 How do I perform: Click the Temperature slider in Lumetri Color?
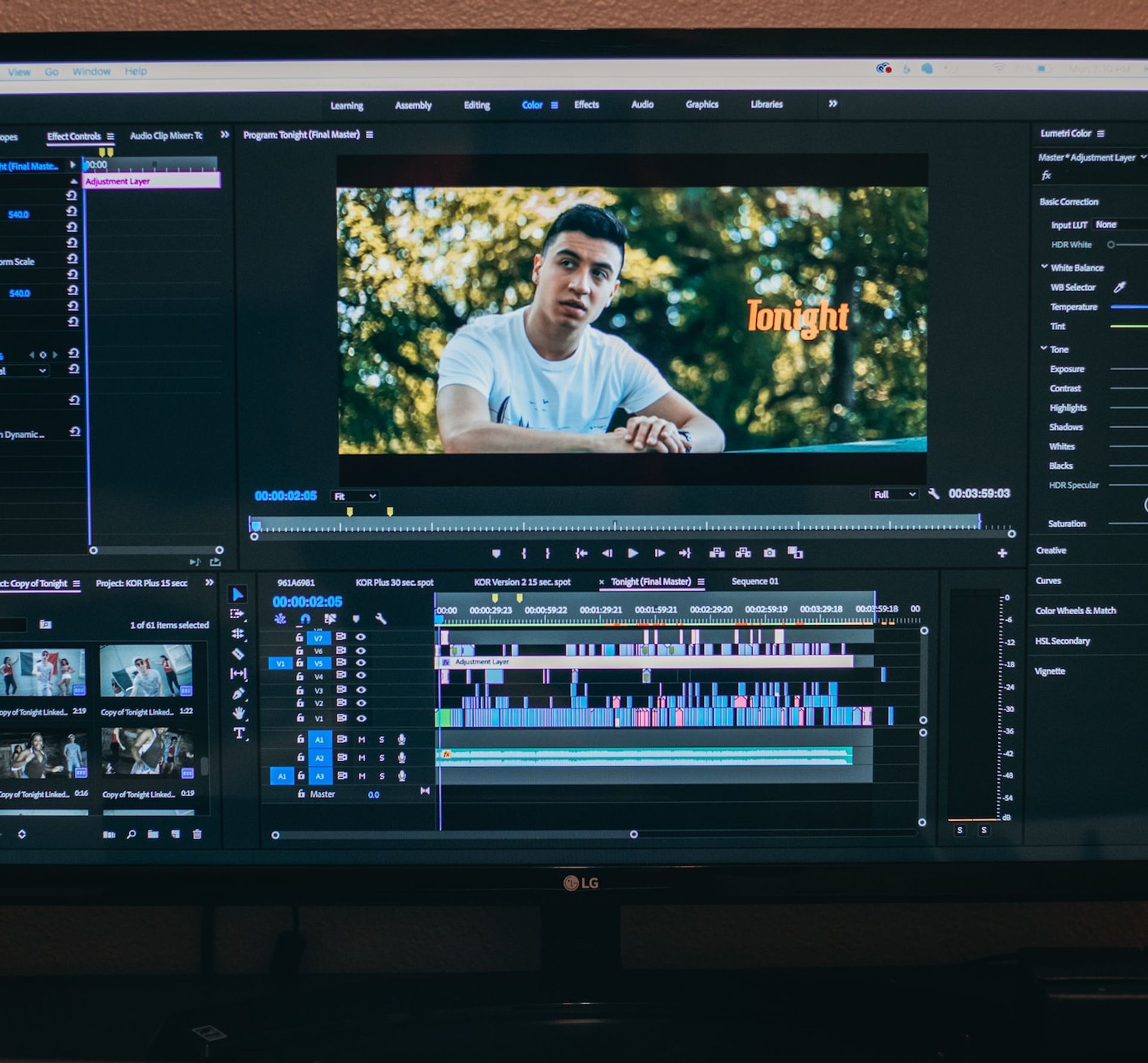(x=1130, y=307)
